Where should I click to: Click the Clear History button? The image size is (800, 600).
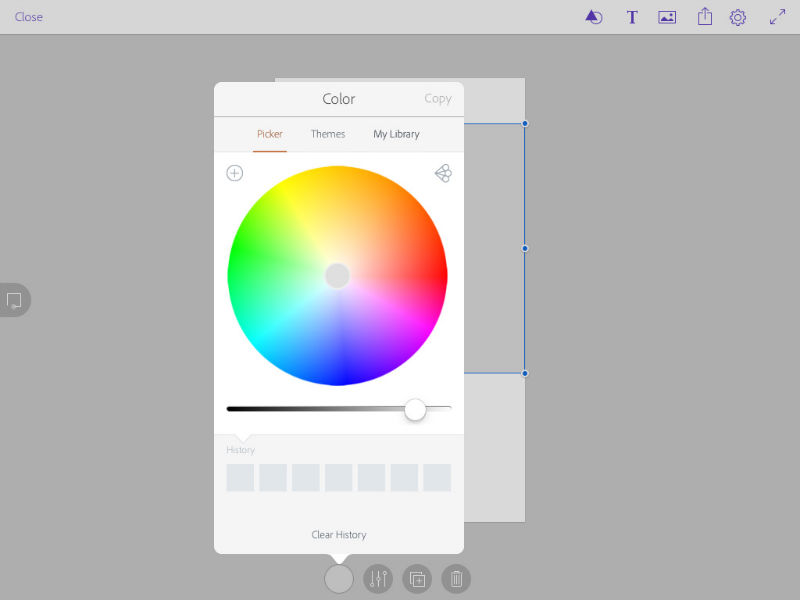[x=339, y=535]
